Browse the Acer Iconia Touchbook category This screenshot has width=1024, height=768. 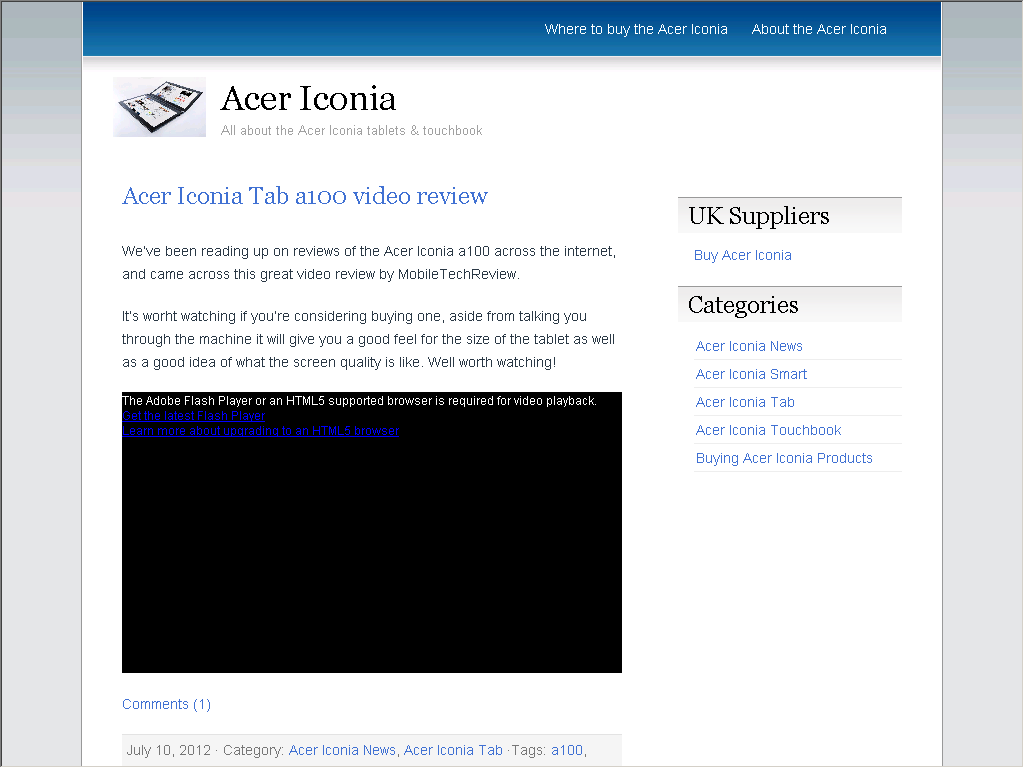point(768,430)
